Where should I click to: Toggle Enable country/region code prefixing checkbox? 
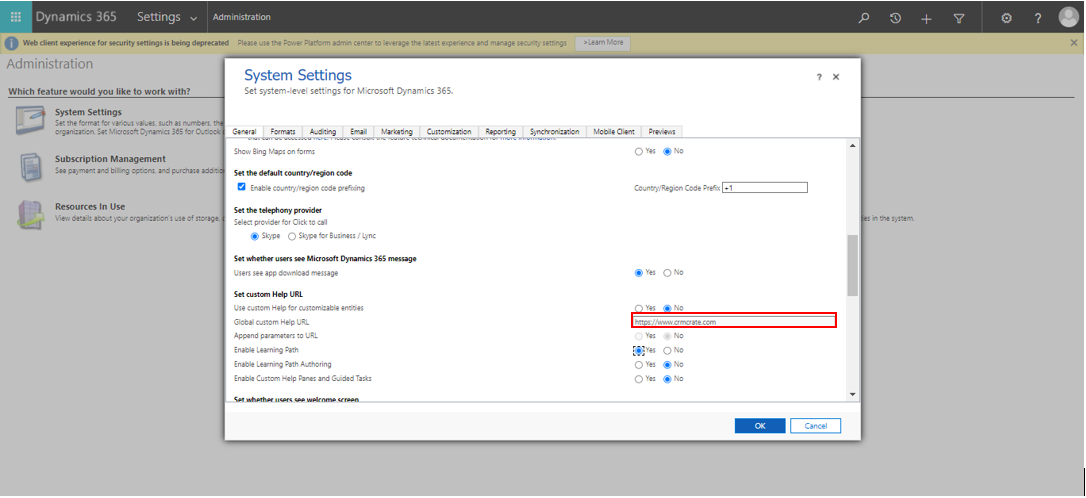[x=241, y=187]
